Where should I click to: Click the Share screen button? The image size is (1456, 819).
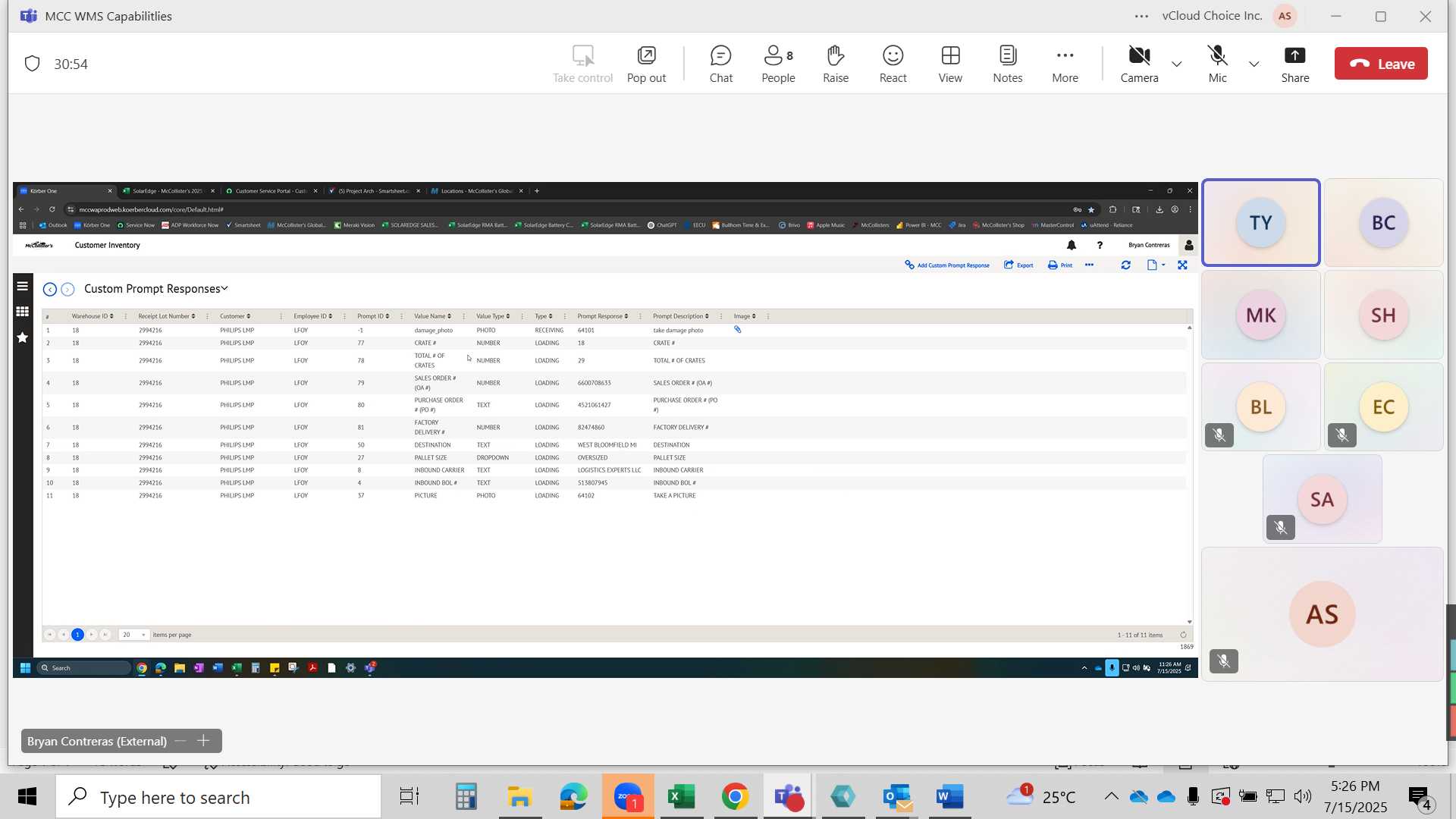coord(1294,64)
